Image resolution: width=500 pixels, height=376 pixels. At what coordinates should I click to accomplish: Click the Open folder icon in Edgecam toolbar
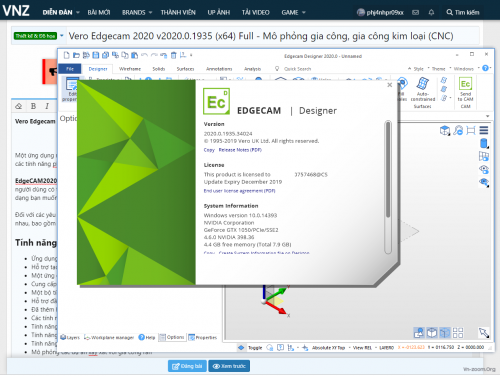(x=76, y=55)
